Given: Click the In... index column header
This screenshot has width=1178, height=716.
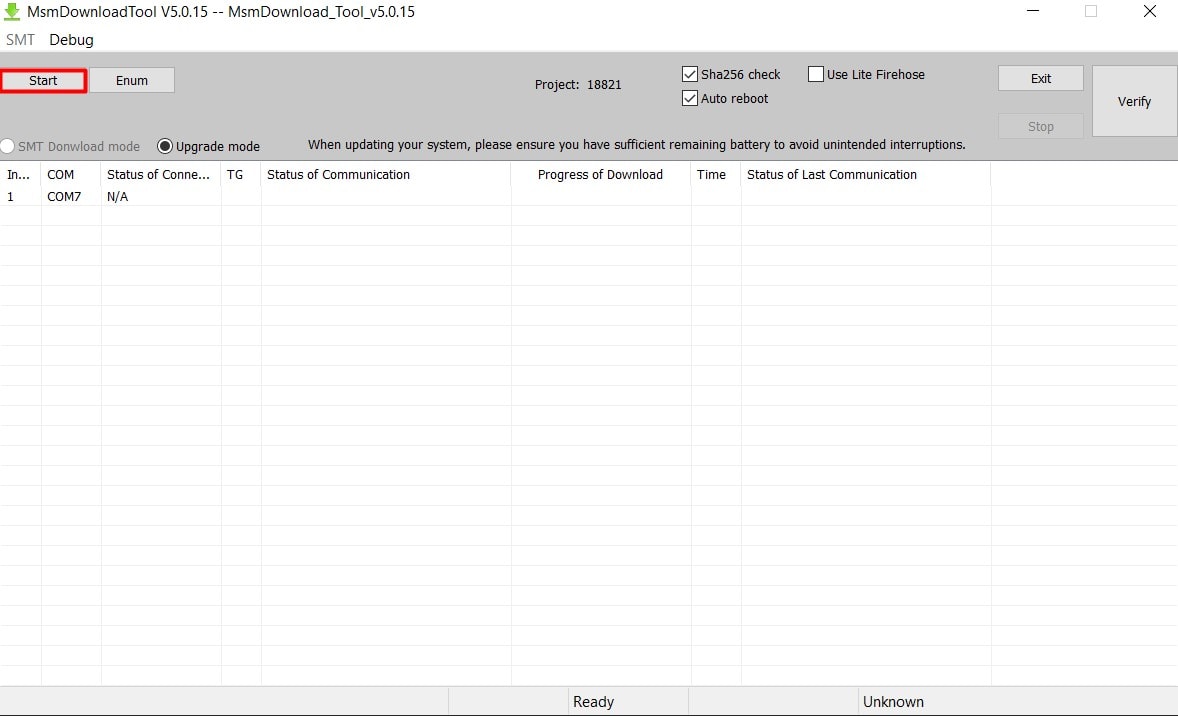Looking at the screenshot, I should pyautogui.click(x=20, y=174).
